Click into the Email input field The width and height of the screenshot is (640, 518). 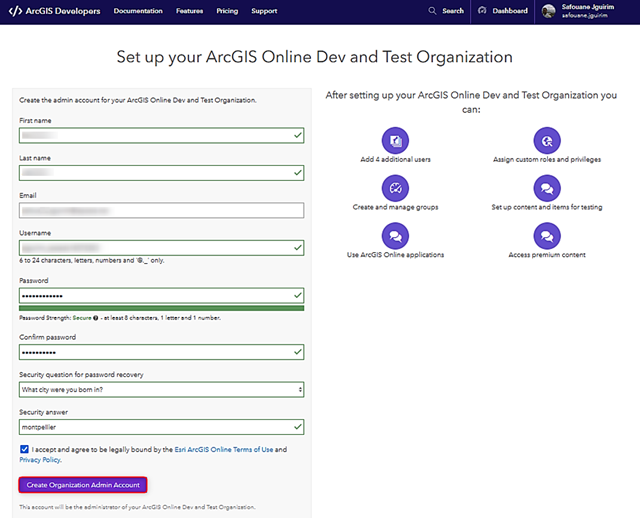(x=161, y=210)
